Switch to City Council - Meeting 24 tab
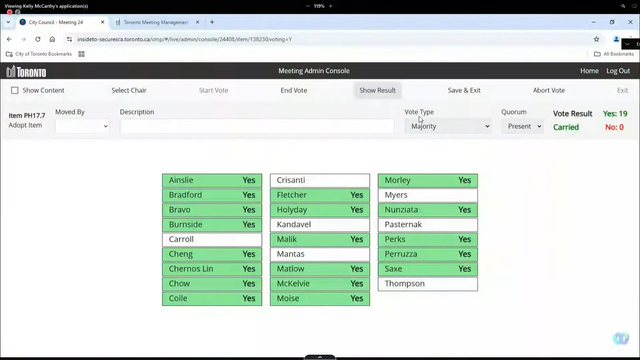640x360 pixels. (56, 22)
